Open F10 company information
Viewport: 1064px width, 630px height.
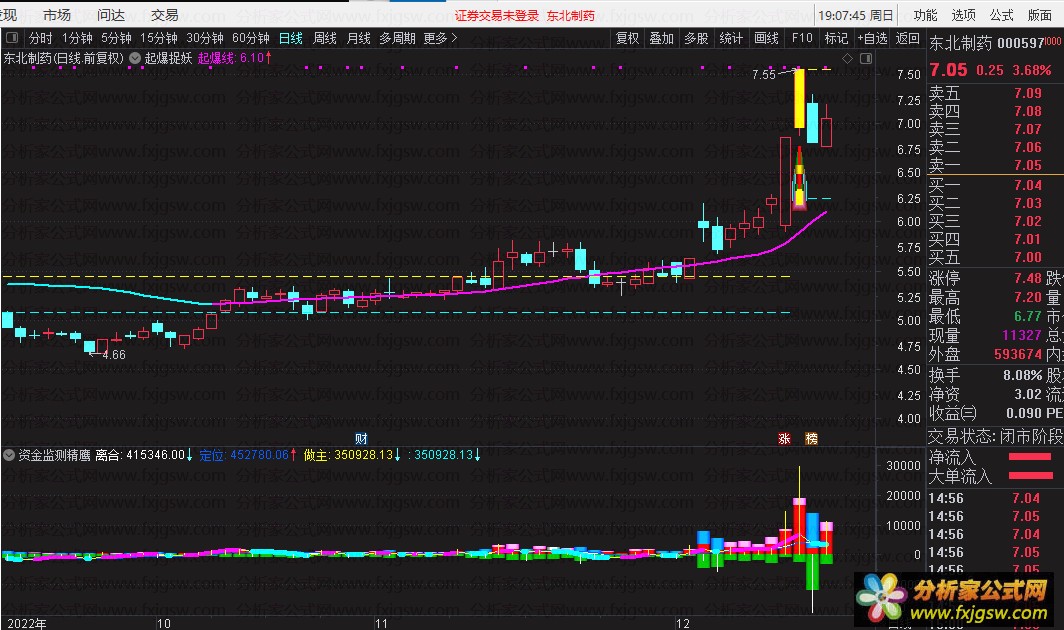point(802,38)
